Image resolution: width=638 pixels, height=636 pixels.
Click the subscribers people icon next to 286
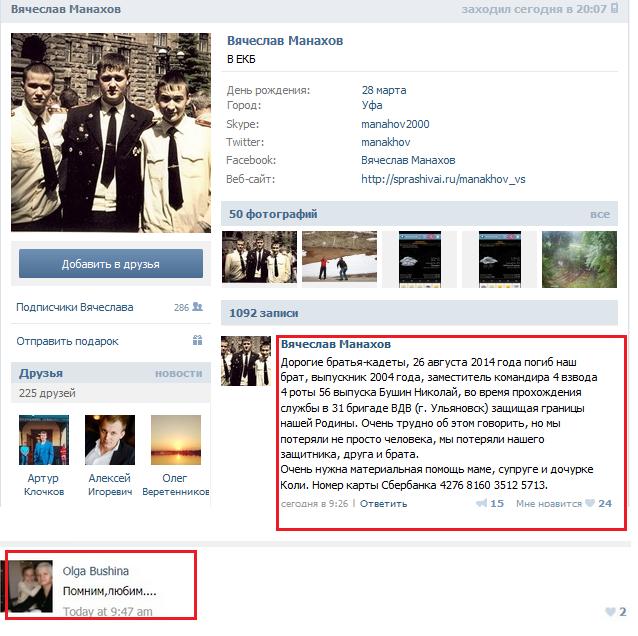point(197,307)
